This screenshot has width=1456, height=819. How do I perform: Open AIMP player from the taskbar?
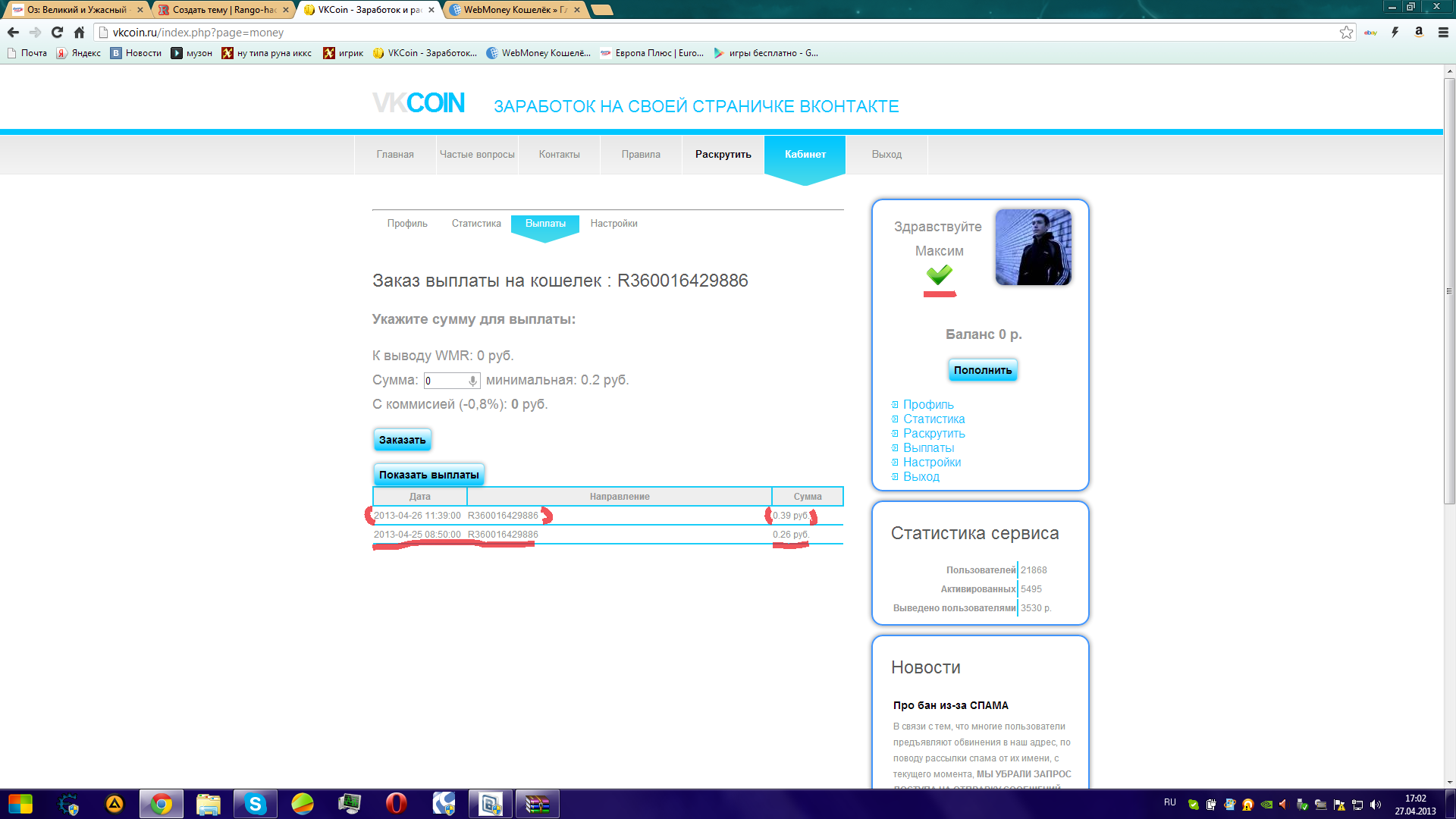(115, 804)
